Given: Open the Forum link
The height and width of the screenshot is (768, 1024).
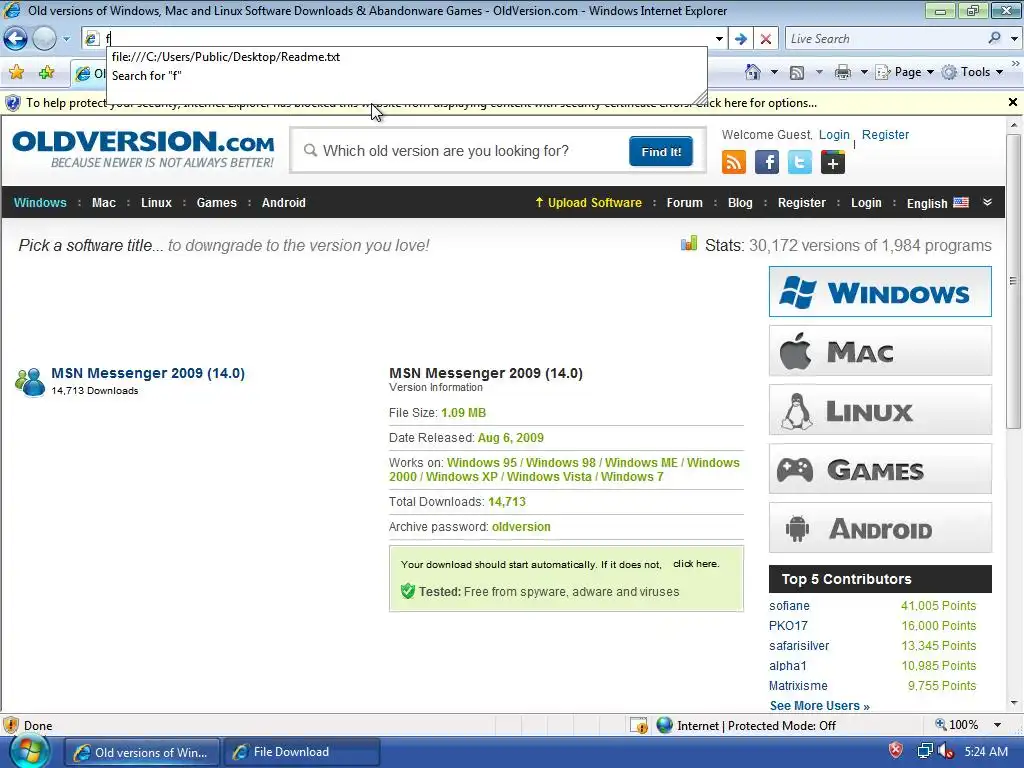Looking at the screenshot, I should click(x=684, y=202).
